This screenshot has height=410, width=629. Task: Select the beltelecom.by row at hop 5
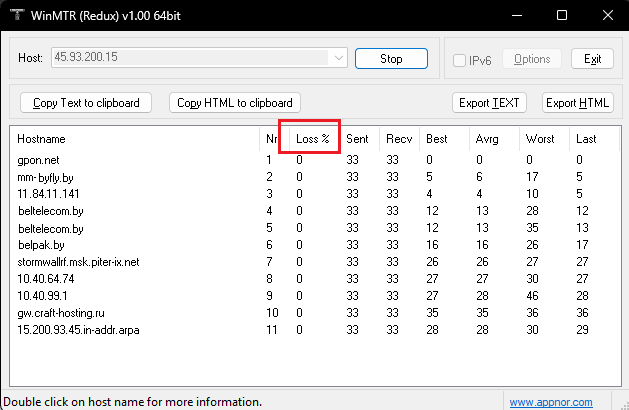click(x=315, y=228)
